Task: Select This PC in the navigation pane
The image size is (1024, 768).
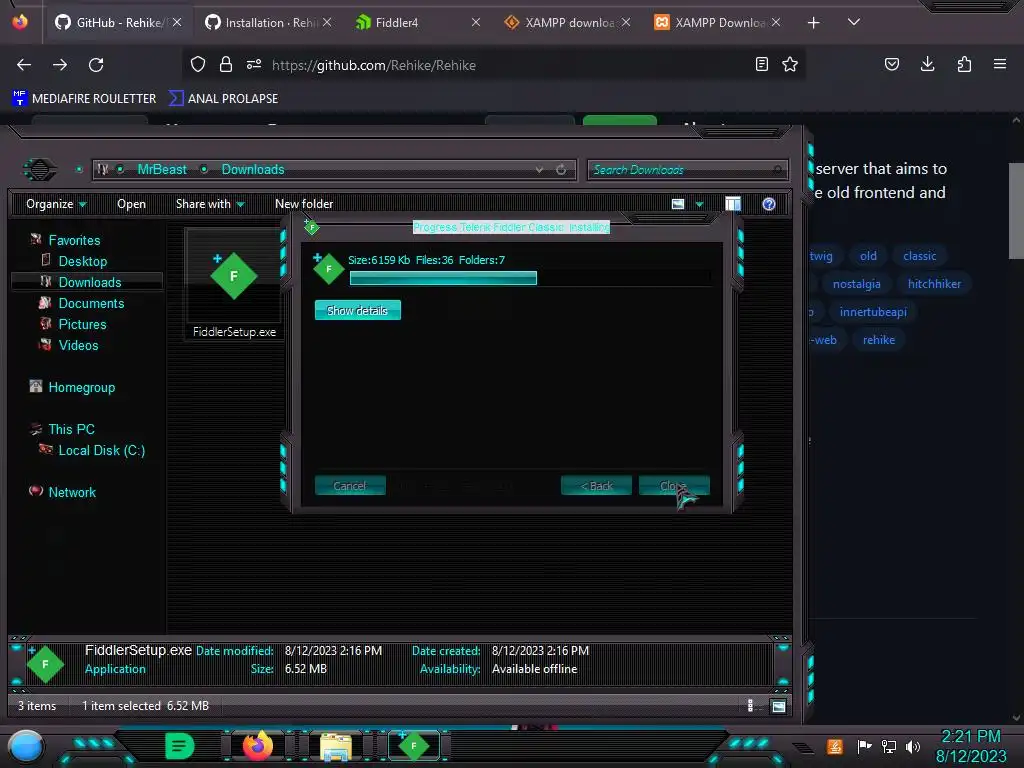Action: pos(71,429)
